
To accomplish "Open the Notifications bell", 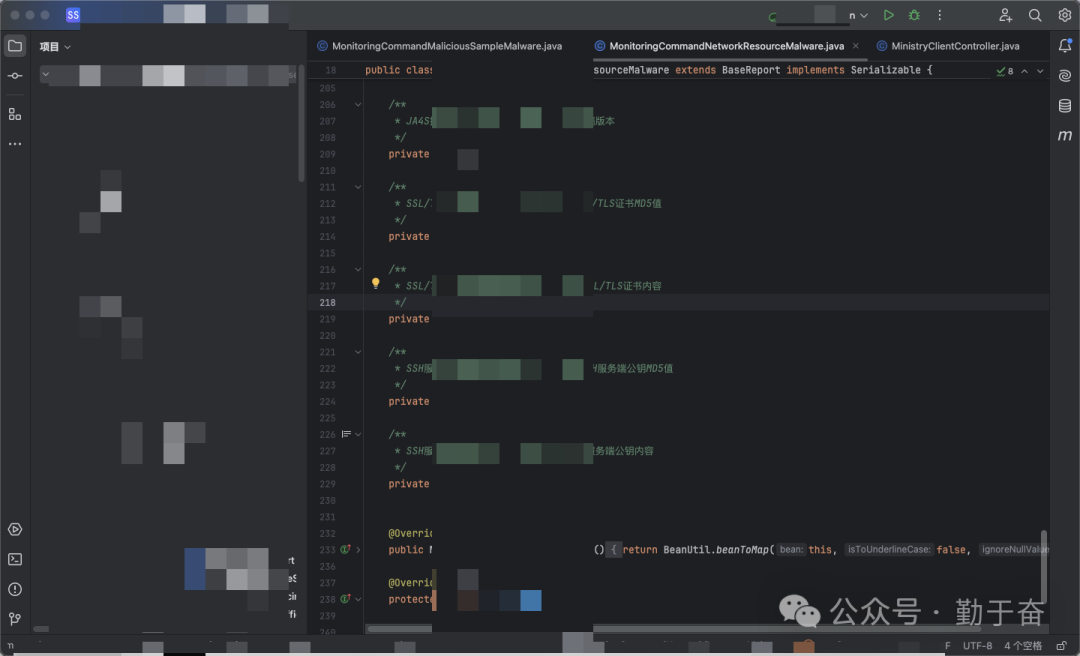I will (1065, 45).
